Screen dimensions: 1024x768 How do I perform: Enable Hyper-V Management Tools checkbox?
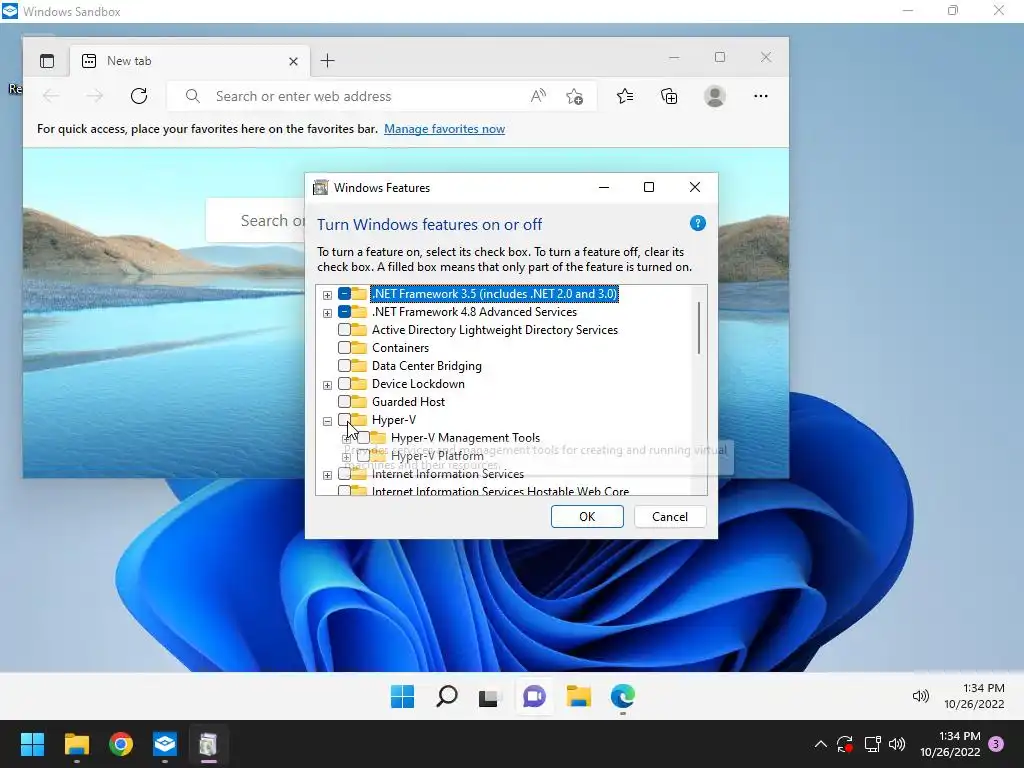pyautogui.click(x=363, y=438)
